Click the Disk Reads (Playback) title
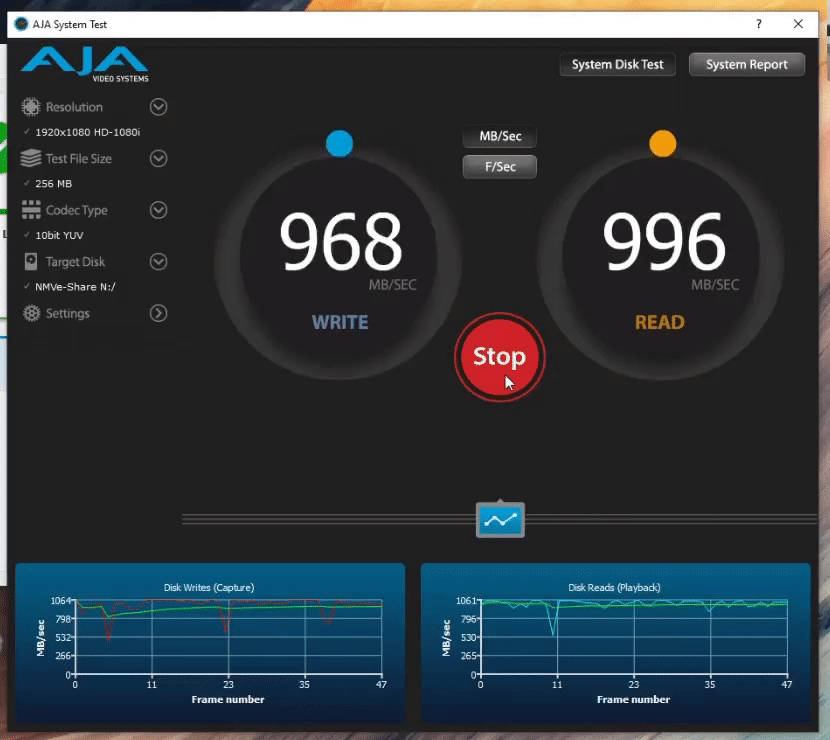Image resolution: width=830 pixels, height=740 pixels. pyautogui.click(x=614, y=588)
